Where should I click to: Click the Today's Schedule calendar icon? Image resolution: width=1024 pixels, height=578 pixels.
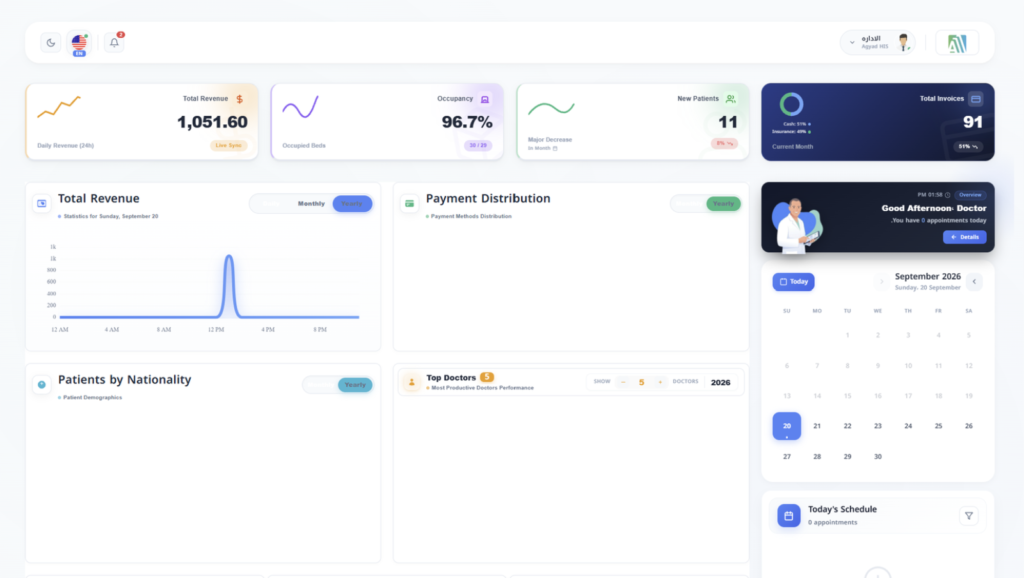[x=788, y=515]
